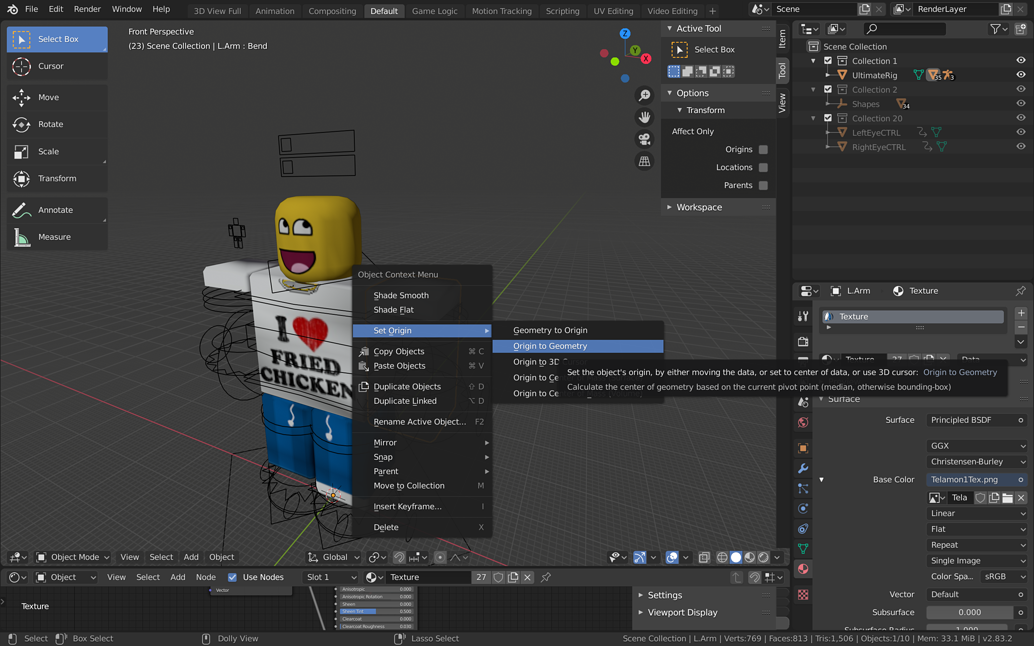Open the Material Properties sphere tab
This screenshot has height=646, width=1034.
point(803,569)
